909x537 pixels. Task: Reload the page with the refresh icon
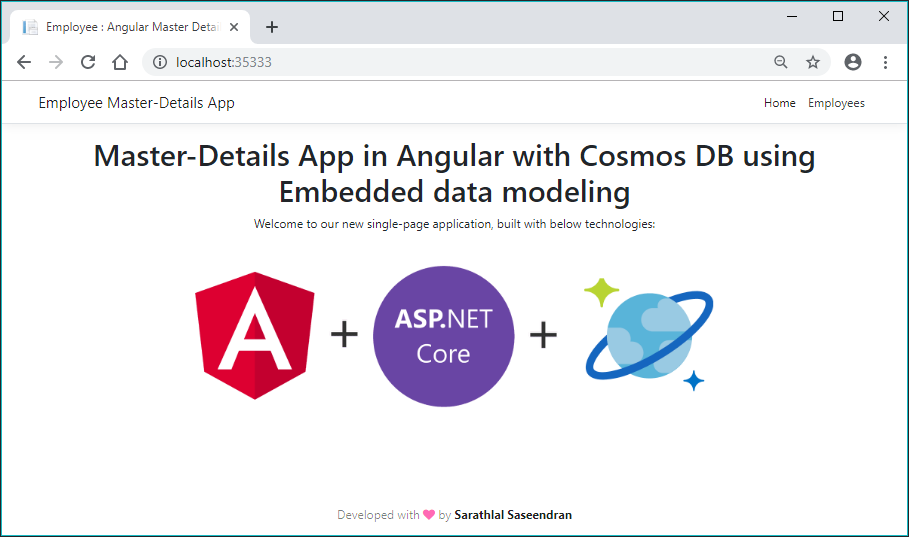click(x=88, y=62)
